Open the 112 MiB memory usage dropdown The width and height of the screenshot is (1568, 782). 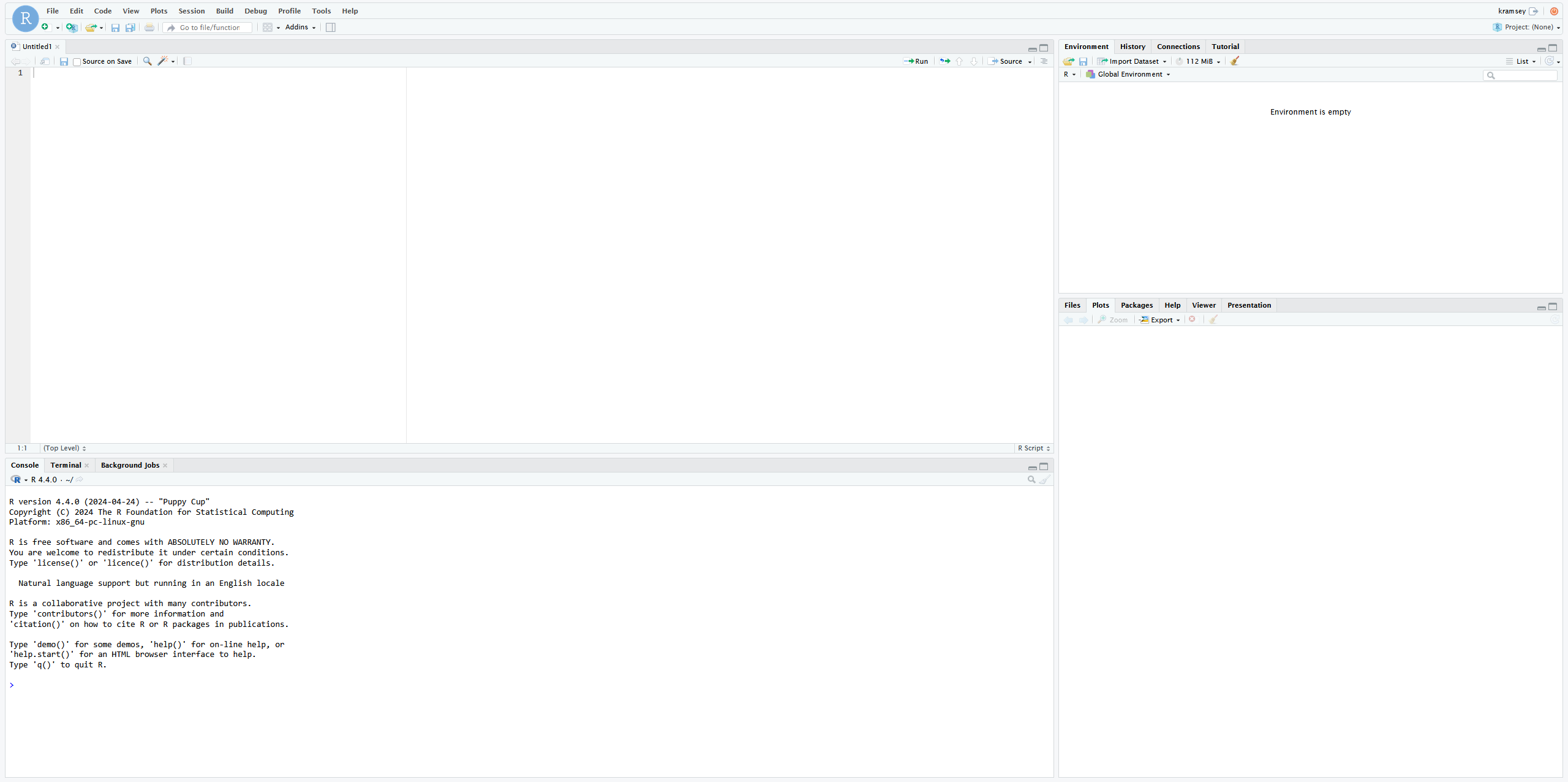[1198, 61]
